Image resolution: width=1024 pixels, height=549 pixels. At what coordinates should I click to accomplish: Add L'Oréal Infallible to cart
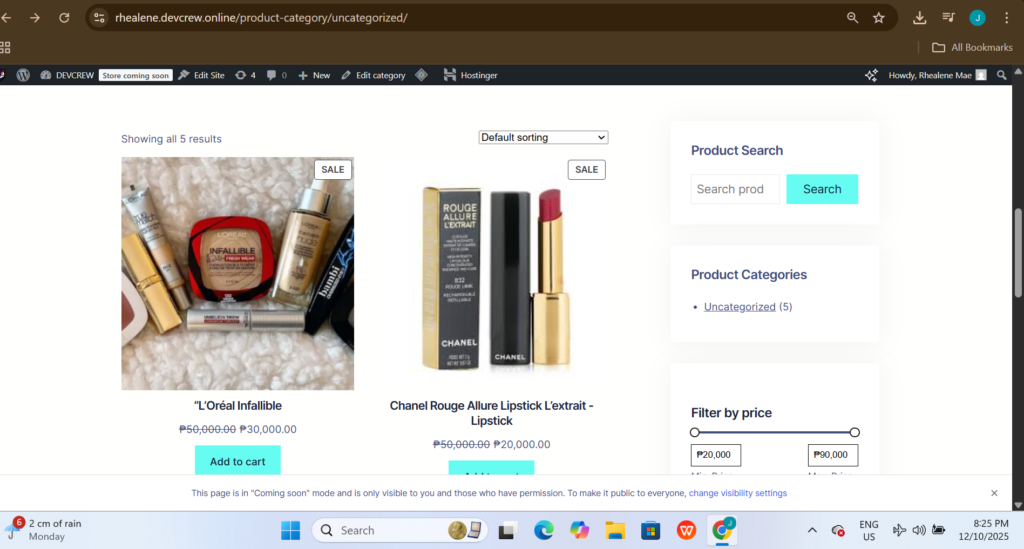237,461
